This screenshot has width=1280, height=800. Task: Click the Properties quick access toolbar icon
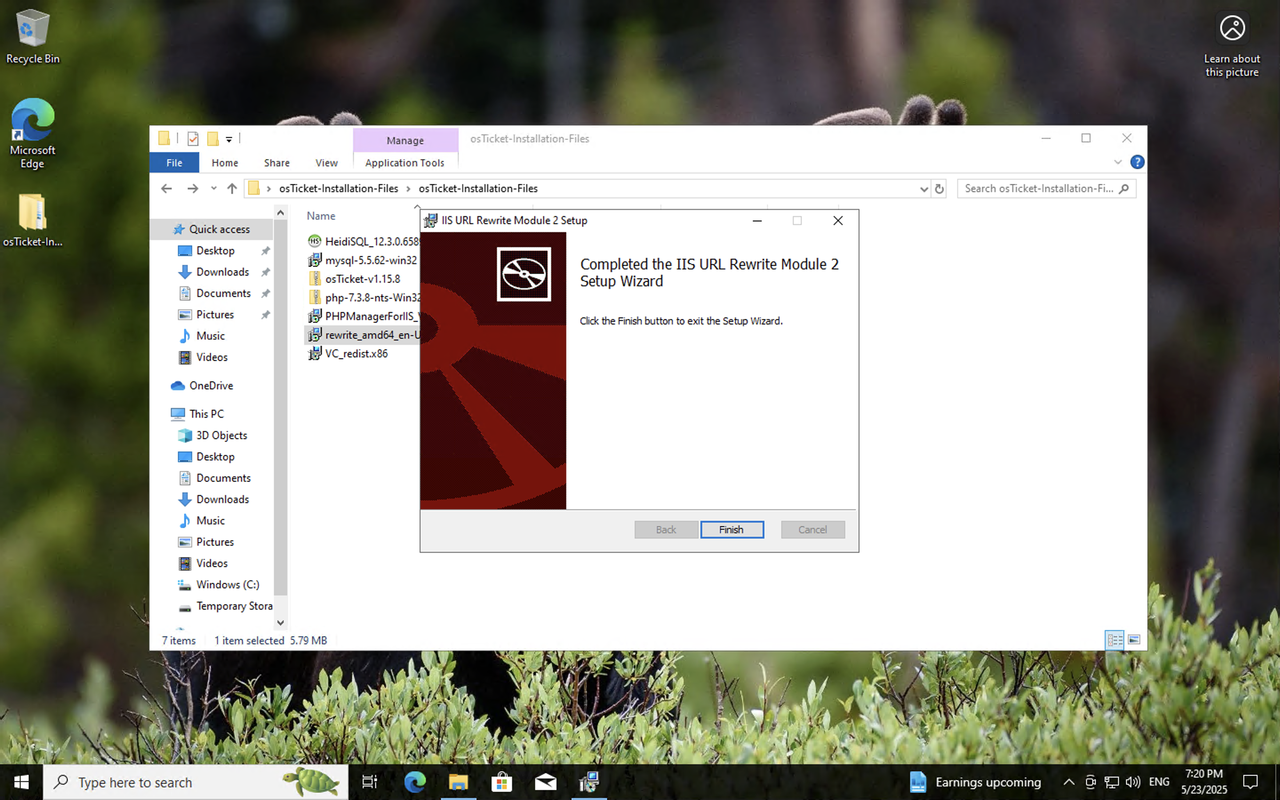193,139
